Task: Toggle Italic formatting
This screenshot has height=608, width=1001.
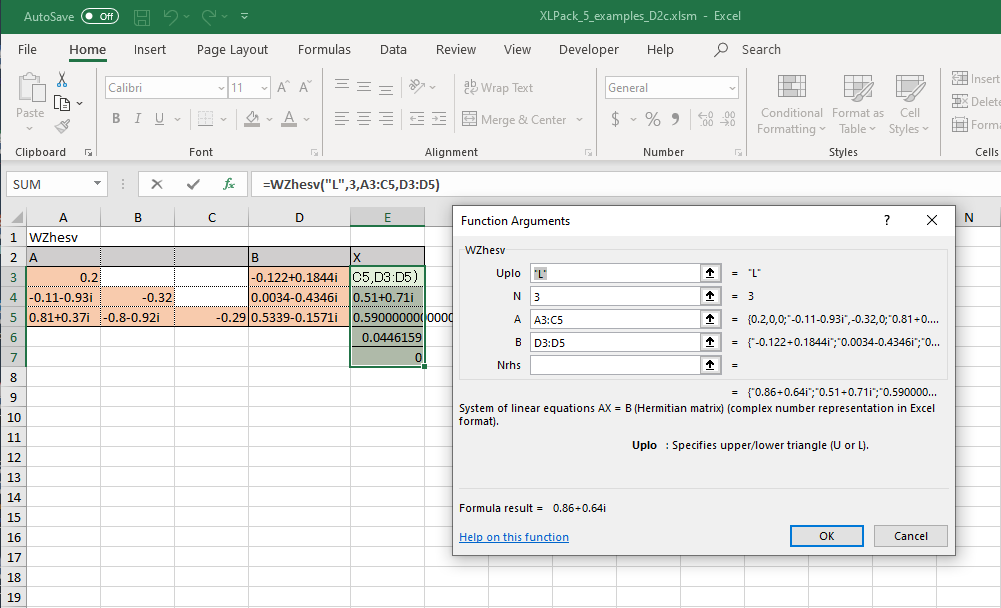Action: pyautogui.click(x=137, y=119)
